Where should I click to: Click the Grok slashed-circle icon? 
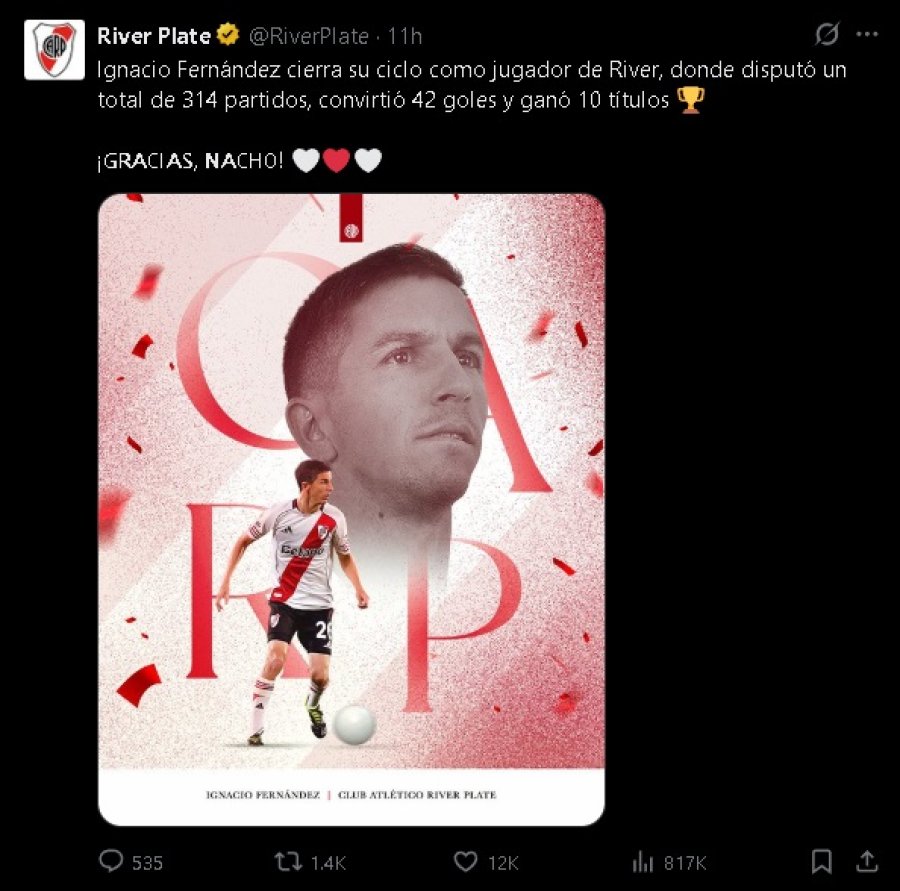827,34
